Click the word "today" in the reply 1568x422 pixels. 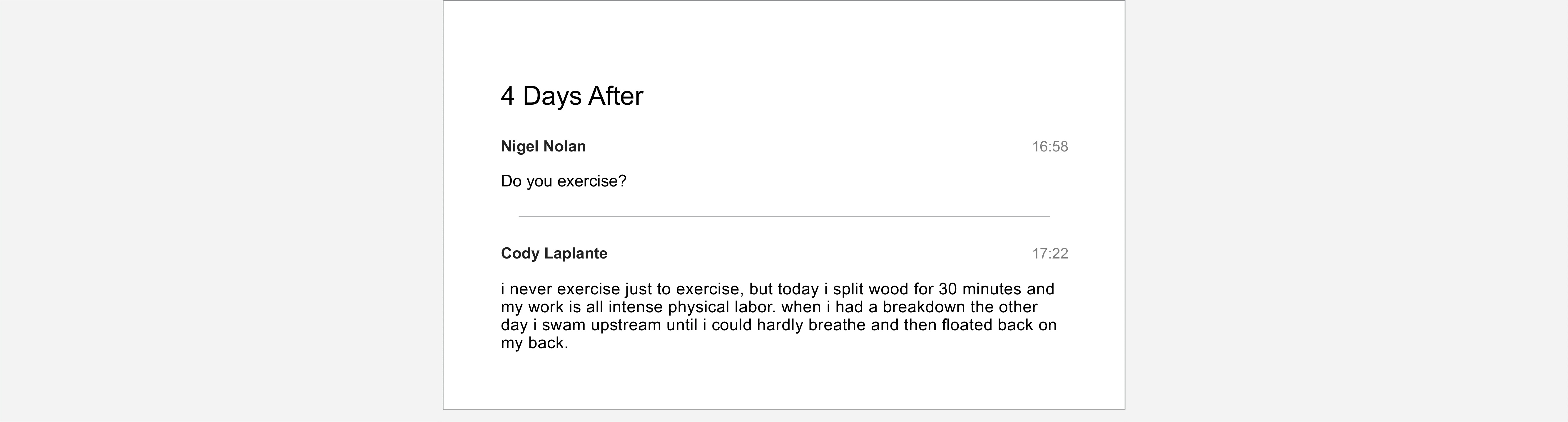(x=798, y=289)
